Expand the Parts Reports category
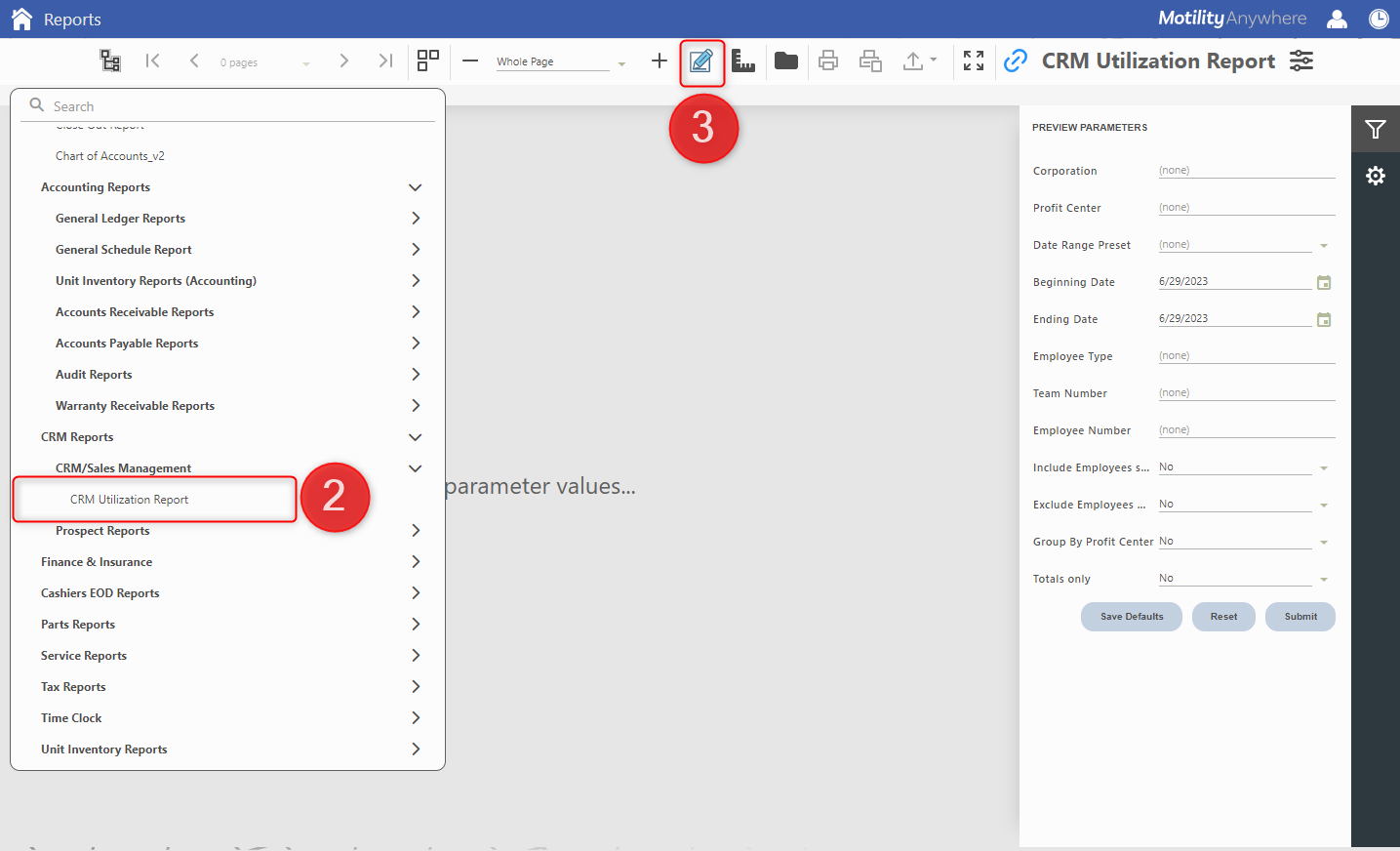The image size is (1400, 851). (415, 625)
